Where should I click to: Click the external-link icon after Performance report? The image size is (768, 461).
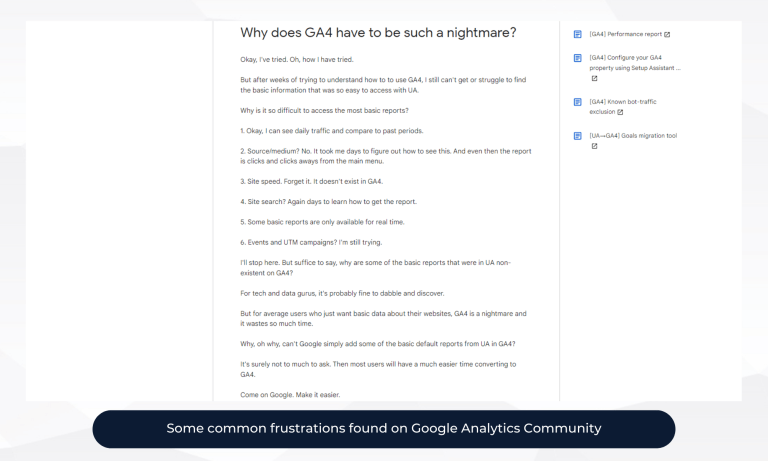coord(667,34)
